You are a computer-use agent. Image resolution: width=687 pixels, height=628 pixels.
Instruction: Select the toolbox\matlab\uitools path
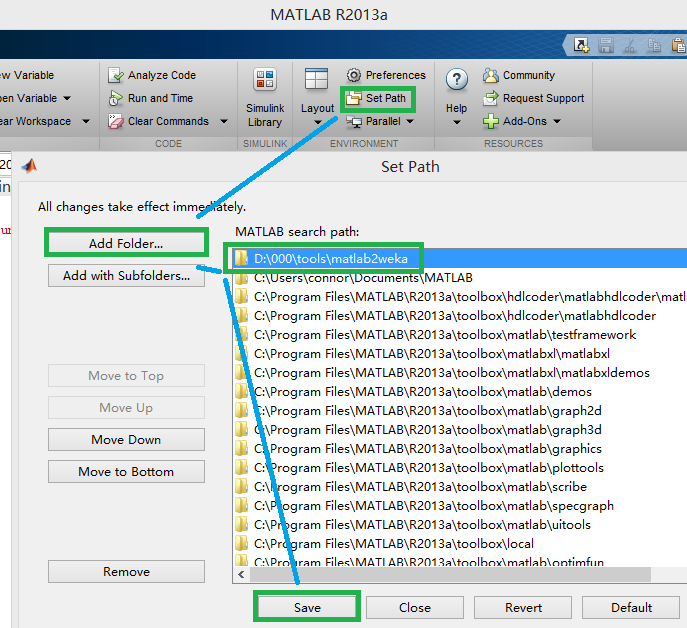[x=460, y=525]
